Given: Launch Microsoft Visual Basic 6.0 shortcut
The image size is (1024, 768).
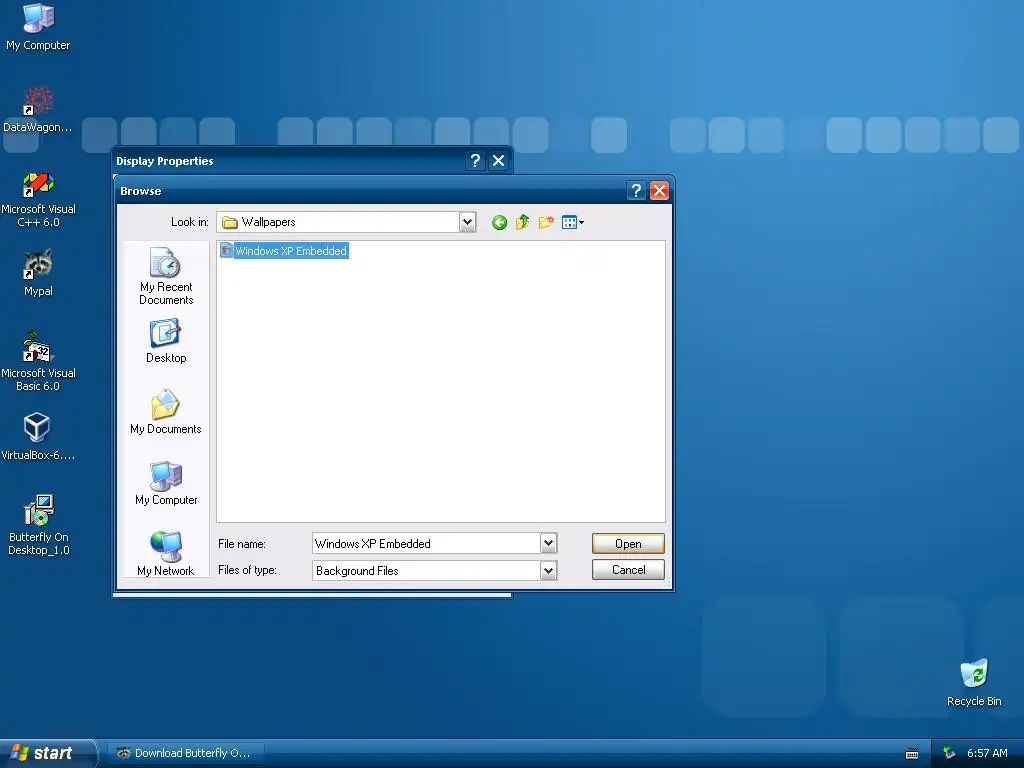Looking at the screenshot, I should click(x=38, y=361).
